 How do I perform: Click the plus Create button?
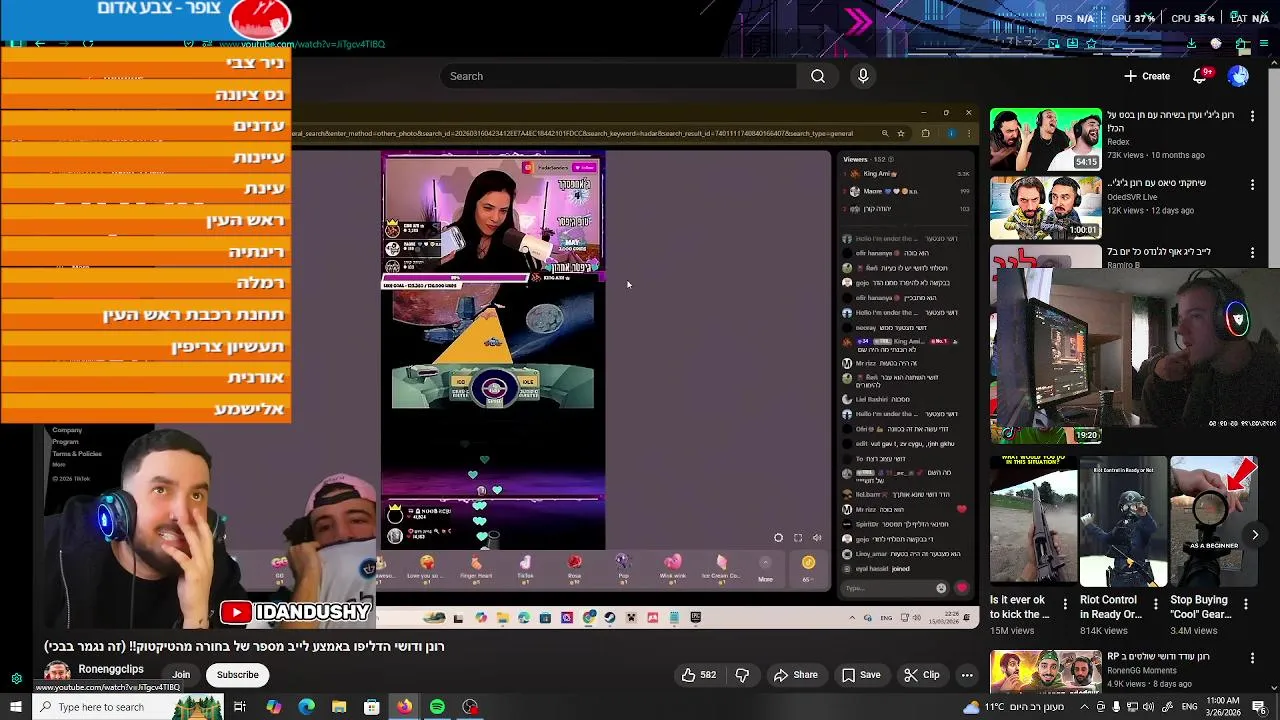[x=1146, y=76]
